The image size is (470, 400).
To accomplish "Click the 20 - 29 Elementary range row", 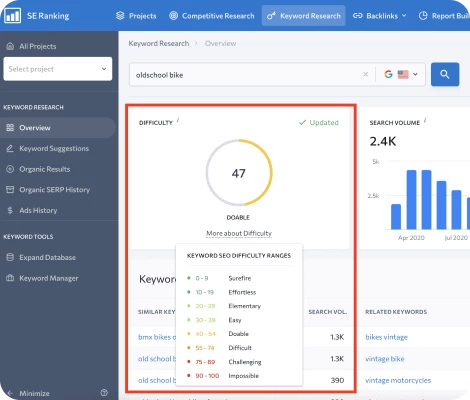I will (x=239, y=306).
